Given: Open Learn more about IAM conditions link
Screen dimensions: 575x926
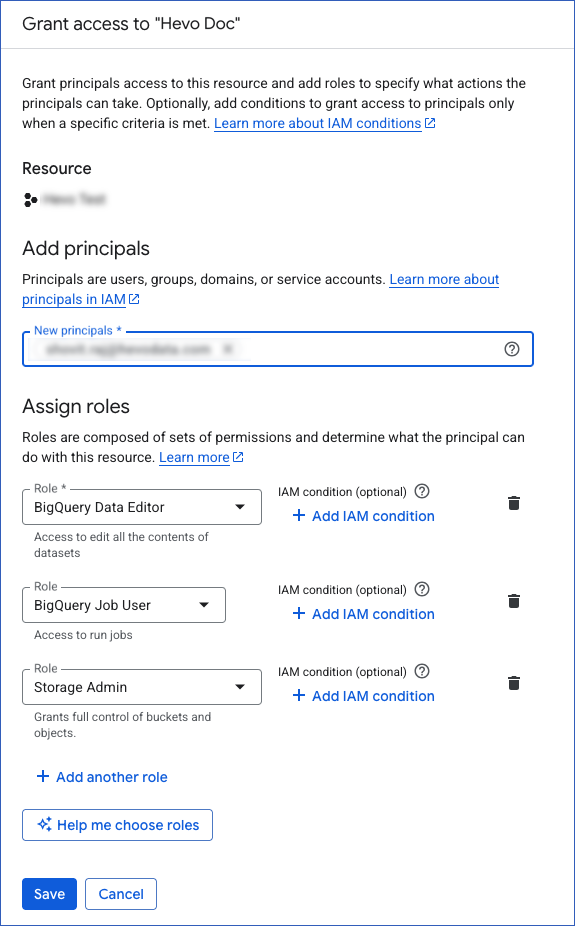Looking at the screenshot, I should (325, 123).
